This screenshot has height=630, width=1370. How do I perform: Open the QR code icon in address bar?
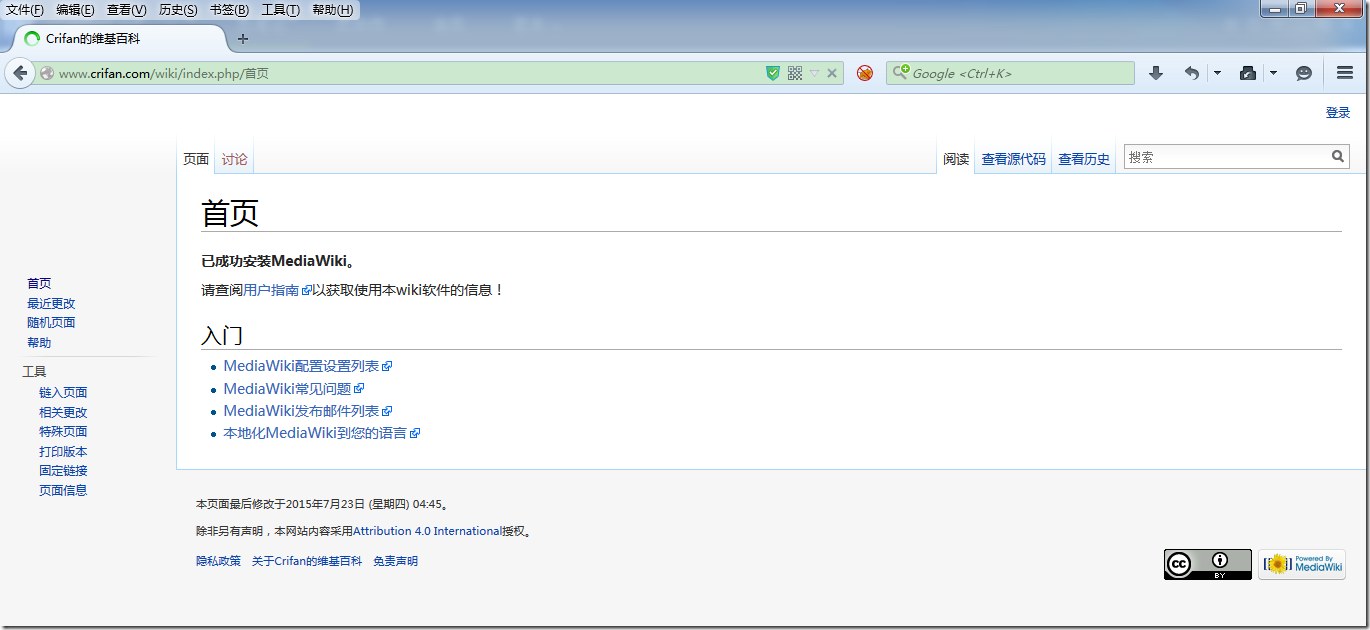click(795, 73)
